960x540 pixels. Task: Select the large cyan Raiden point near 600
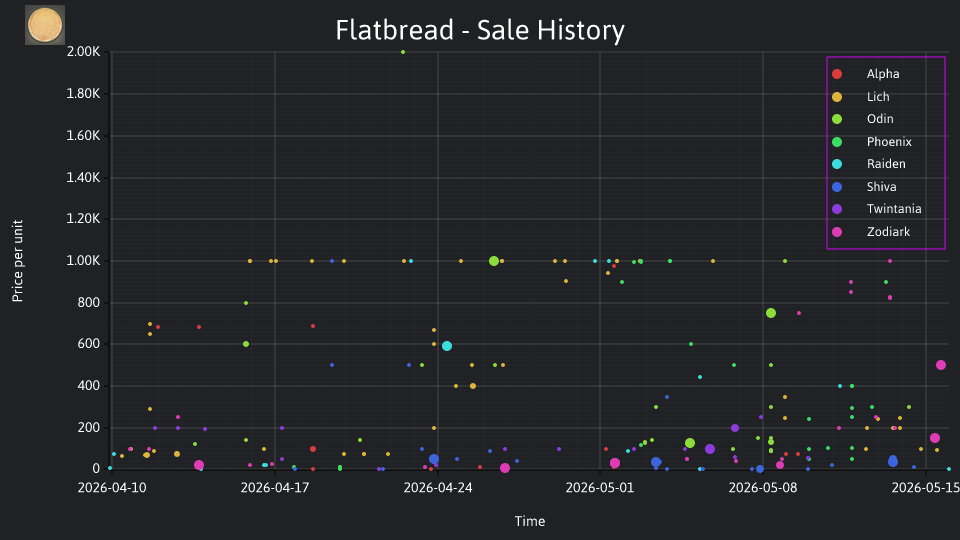click(x=447, y=346)
